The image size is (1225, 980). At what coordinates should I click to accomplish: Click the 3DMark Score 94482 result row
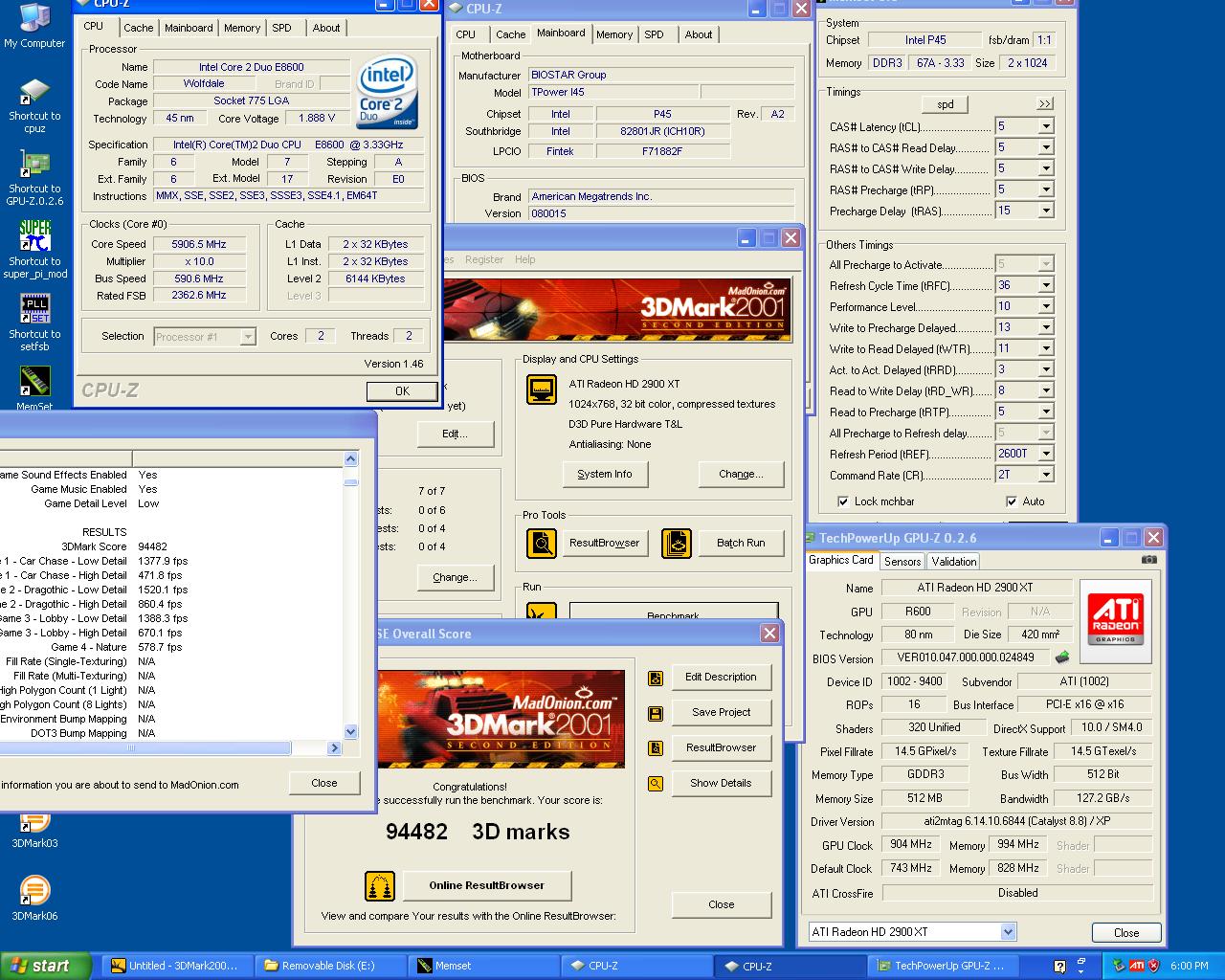[x=172, y=546]
